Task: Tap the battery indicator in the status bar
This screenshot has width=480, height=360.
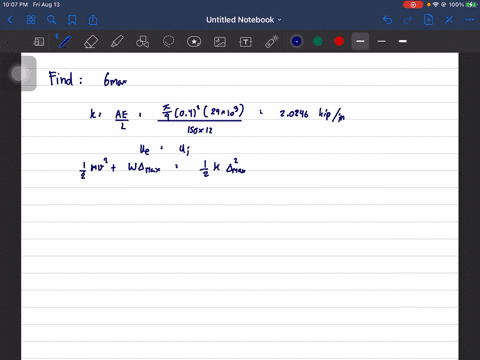Action: click(471, 5)
